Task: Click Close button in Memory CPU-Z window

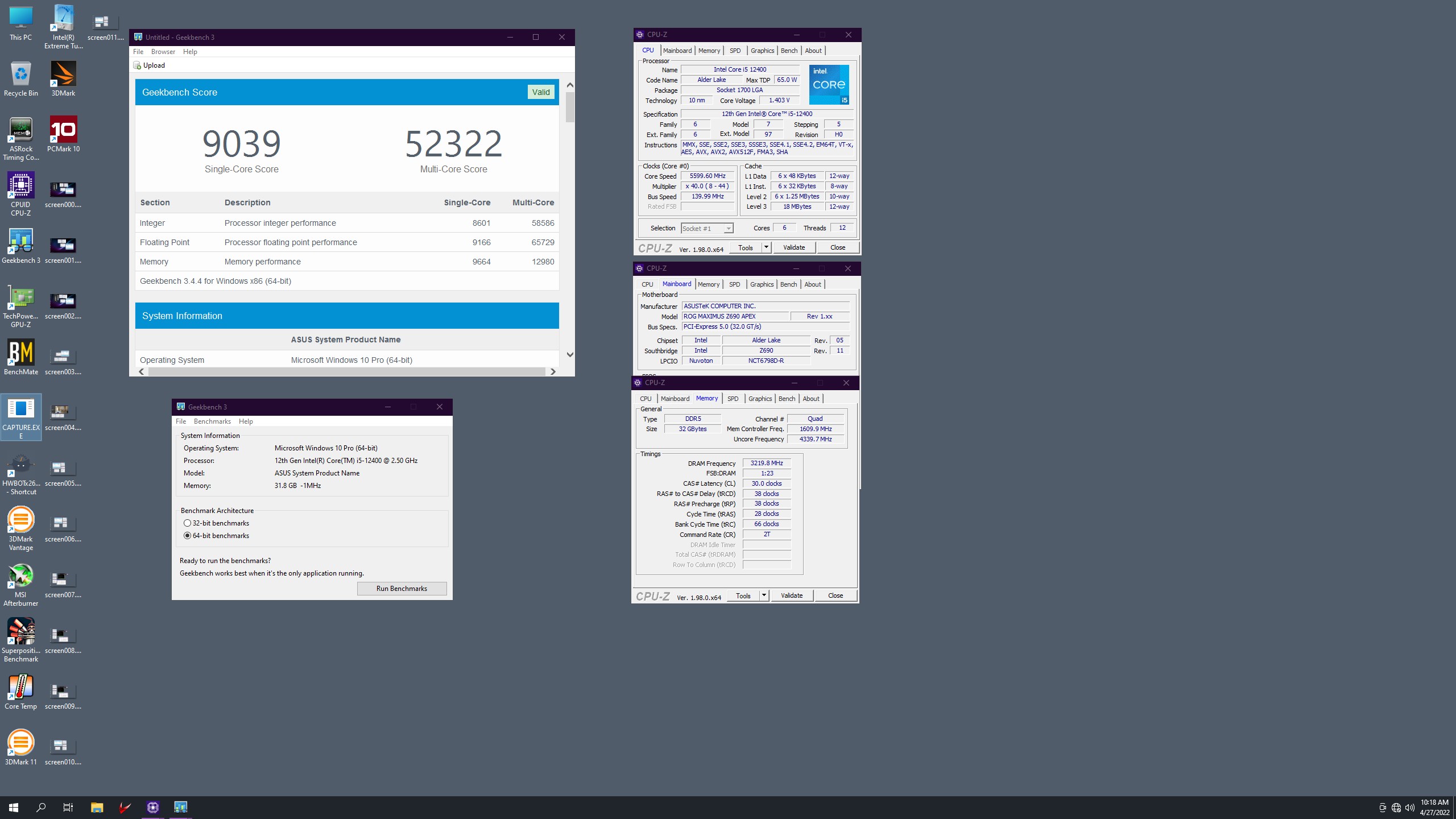Action: point(835,595)
